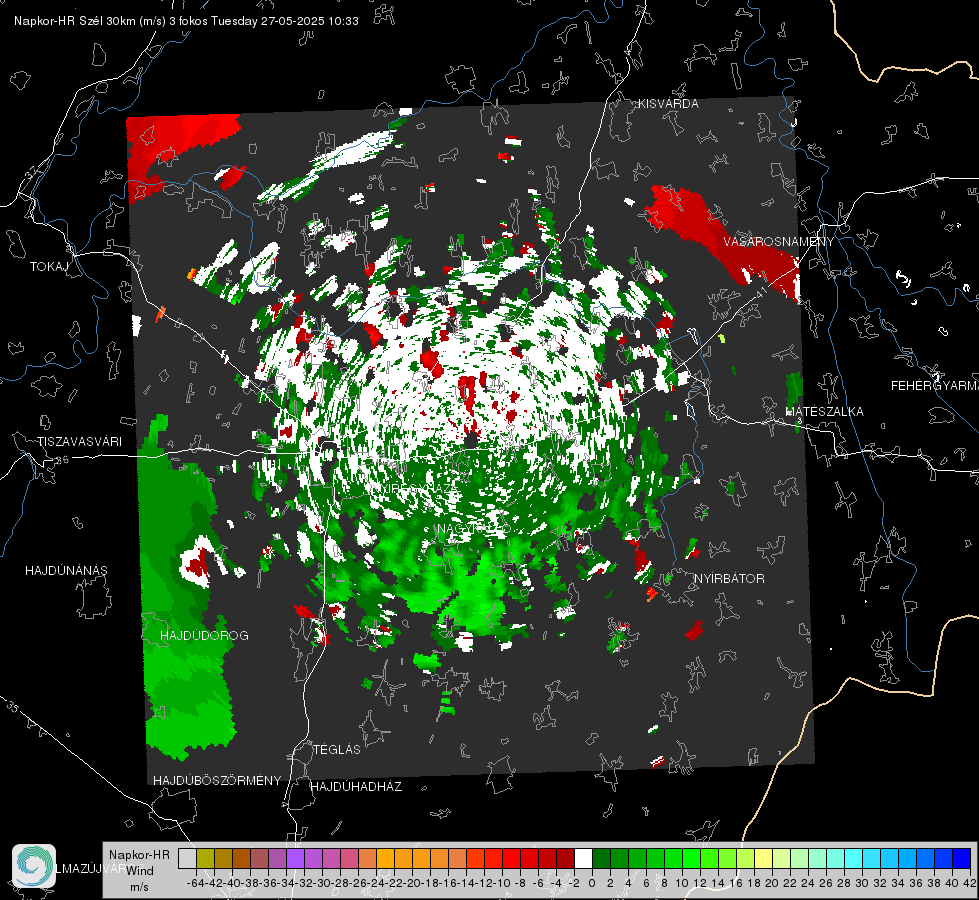Image resolution: width=979 pixels, height=900 pixels.
Task: Click the HAJDÚNÁNÁS town label
Action: coord(66,570)
